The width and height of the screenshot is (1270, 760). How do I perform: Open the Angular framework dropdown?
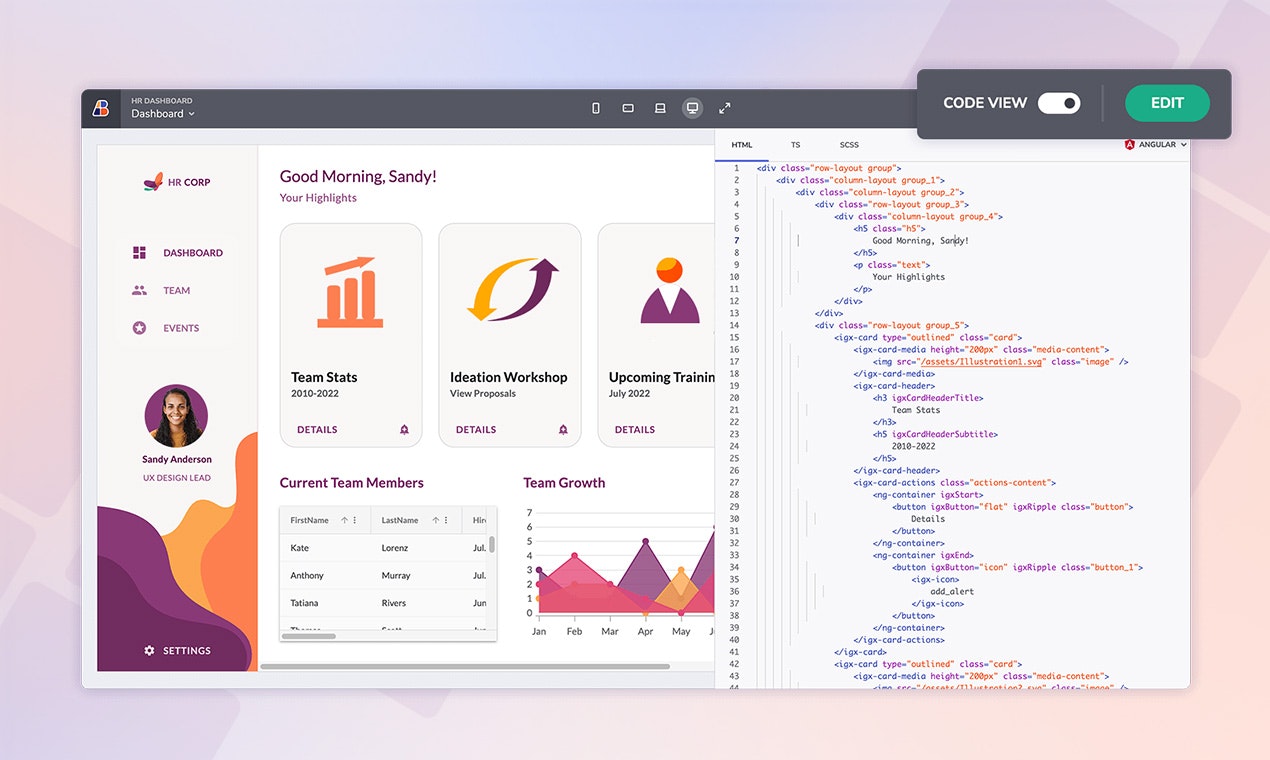[x=1156, y=145]
